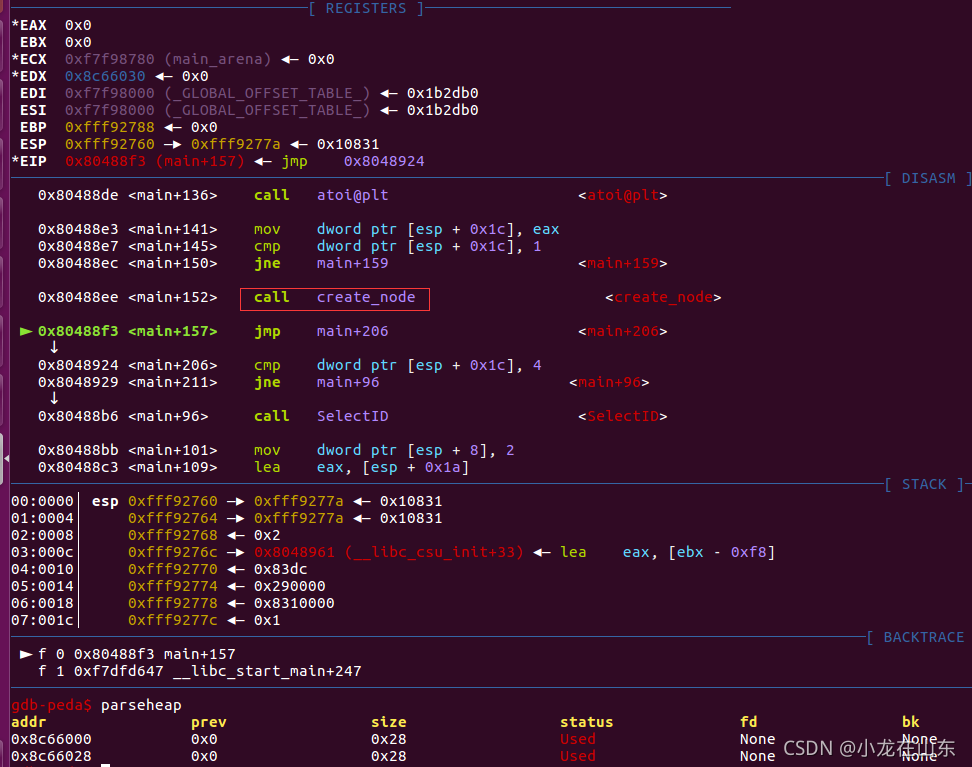Click size 0x28 of chunk 0x8c66028

(389, 756)
